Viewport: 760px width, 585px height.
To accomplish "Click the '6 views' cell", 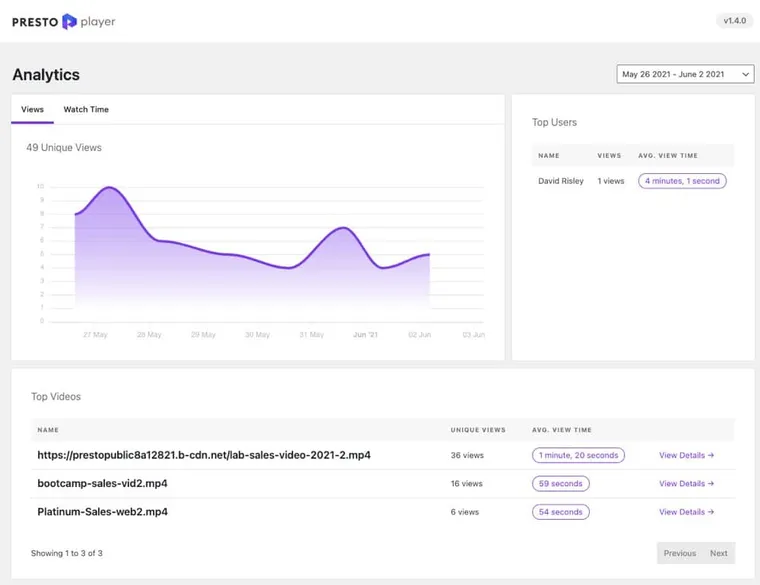I will (465, 512).
